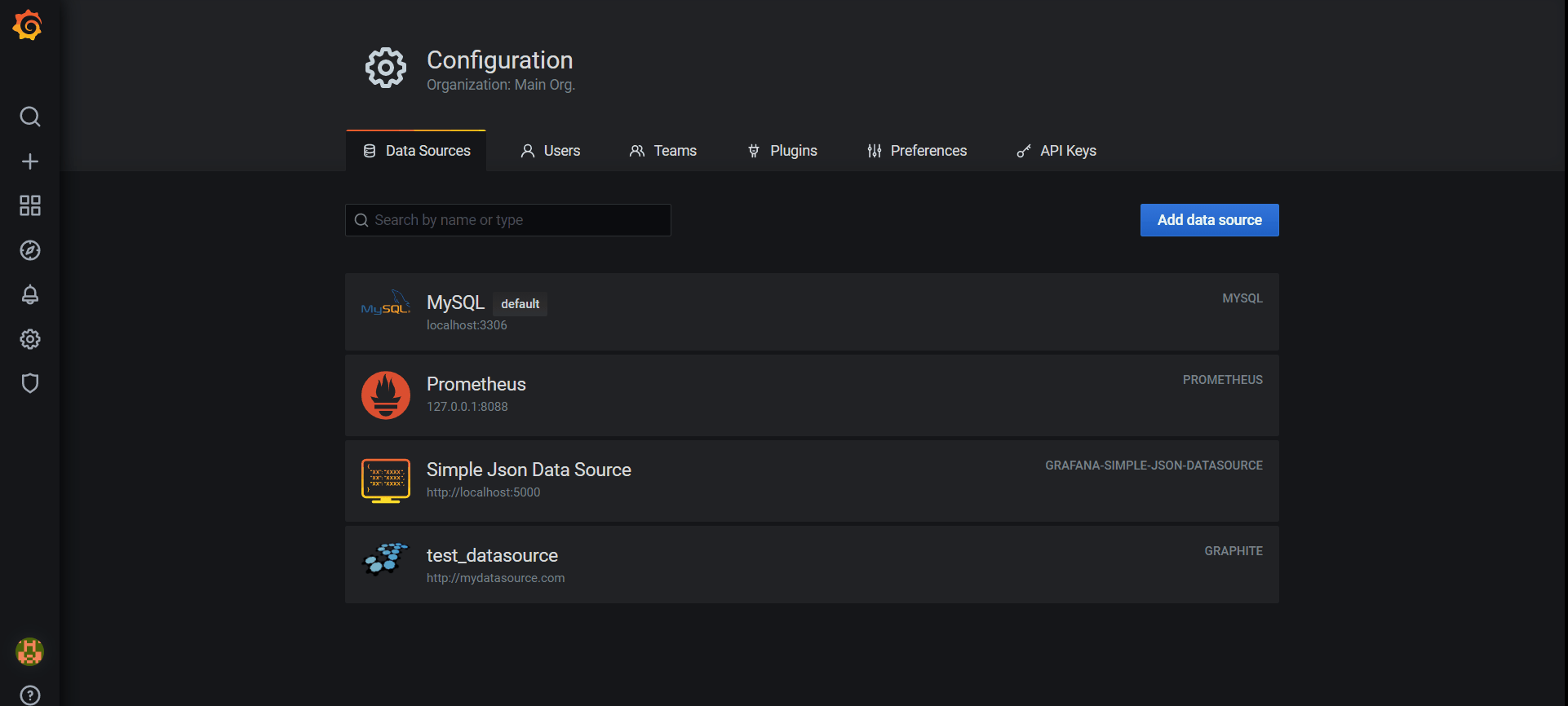Screen dimensions: 1568x706
Task: Switch to the Plugins tab
Action: tap(782, 151)
